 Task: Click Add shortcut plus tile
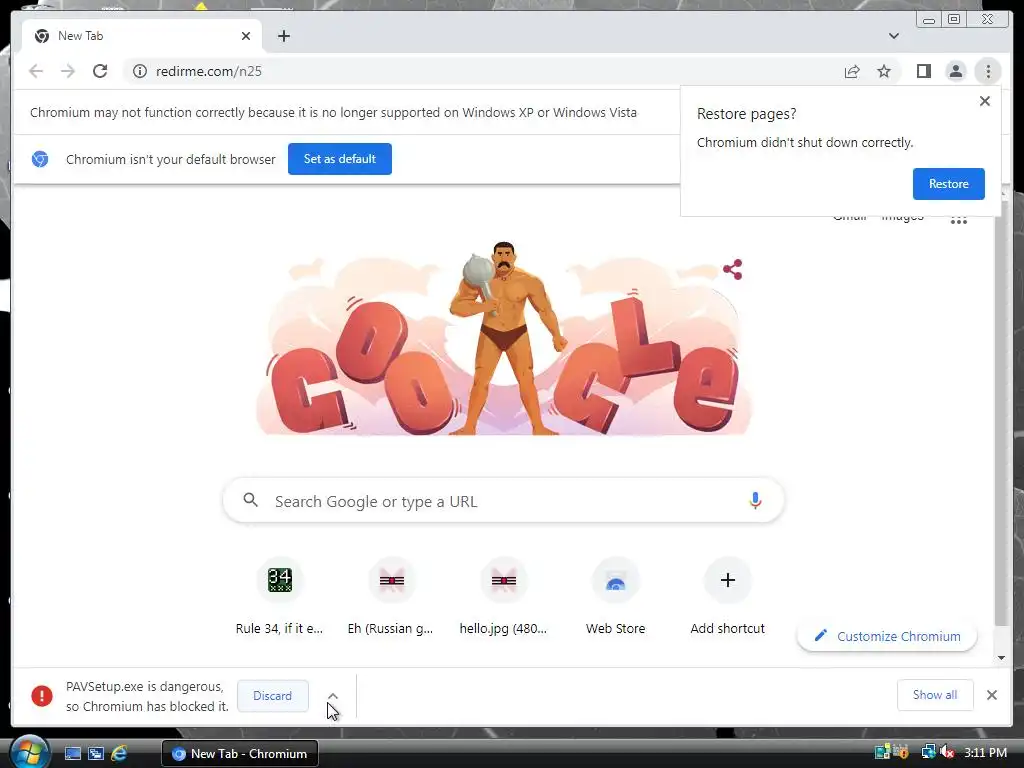728,598
